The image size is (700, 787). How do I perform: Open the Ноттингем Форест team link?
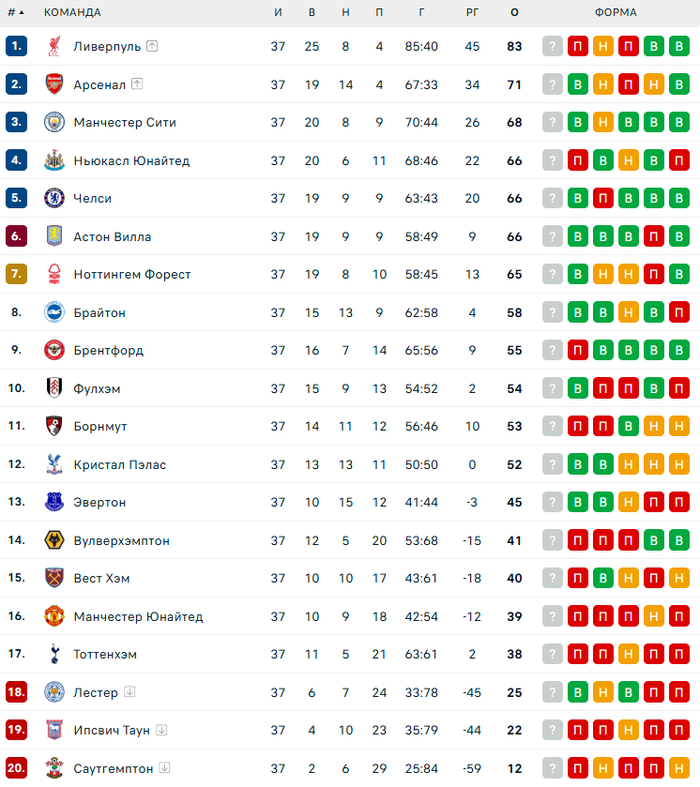point(132,274)
